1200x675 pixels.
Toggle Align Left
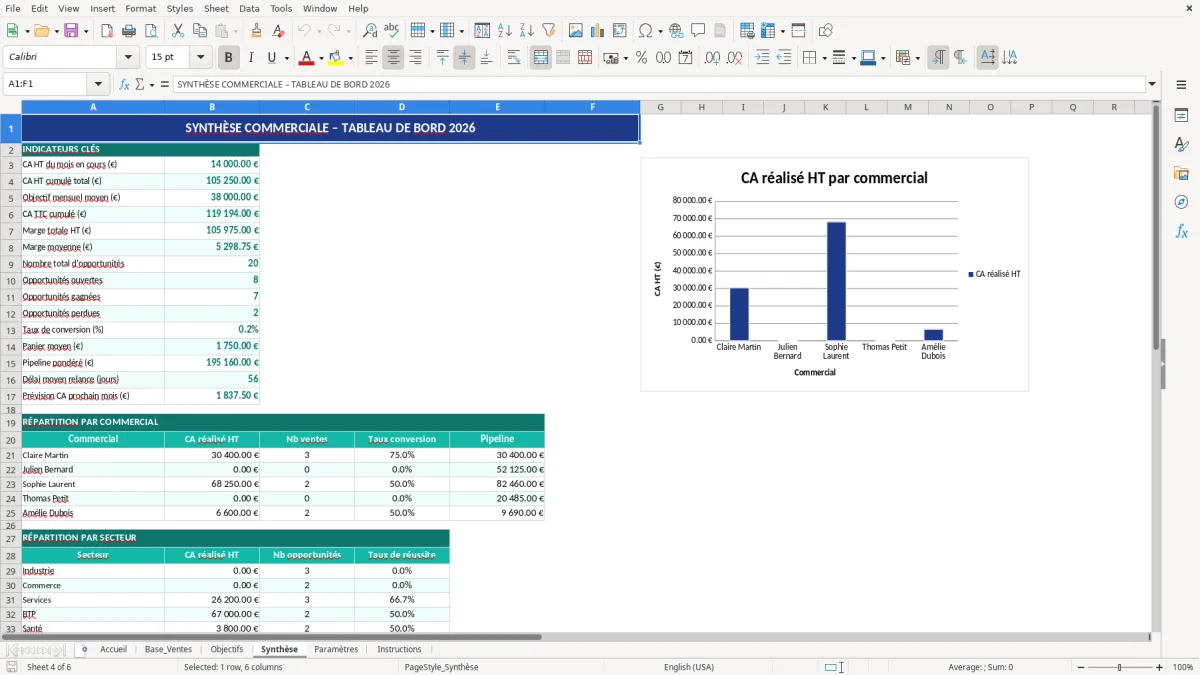(x=371, y=58)
